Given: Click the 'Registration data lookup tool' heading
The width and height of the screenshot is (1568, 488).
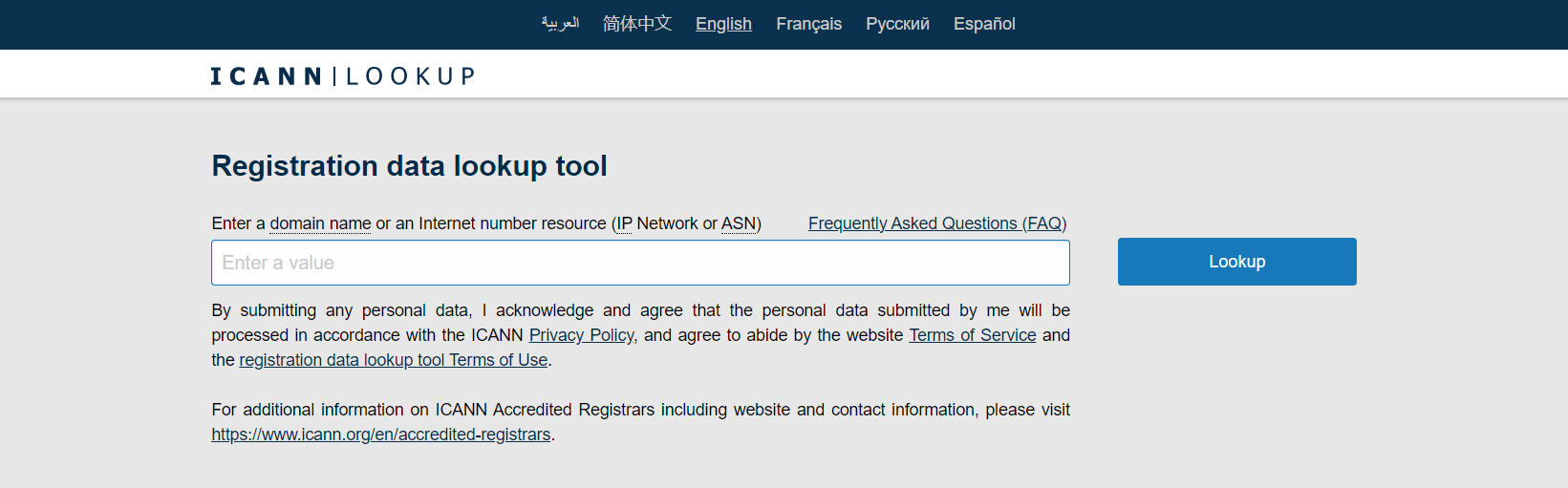Looking at the screenshot, I should (x=409, y=166).
